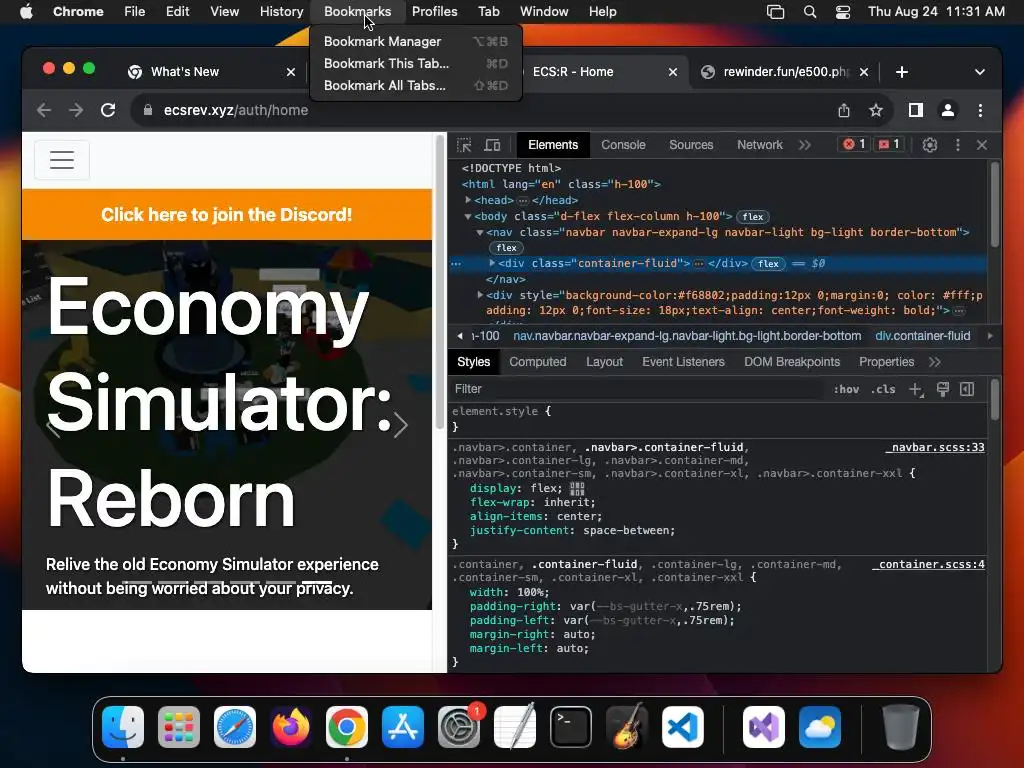Click the styles Filter input field
1024x768 pixels.
point(637,389)
